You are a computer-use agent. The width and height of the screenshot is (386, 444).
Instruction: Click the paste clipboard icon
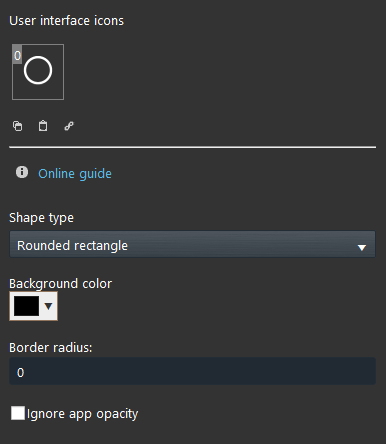click(x=43, y=126)
